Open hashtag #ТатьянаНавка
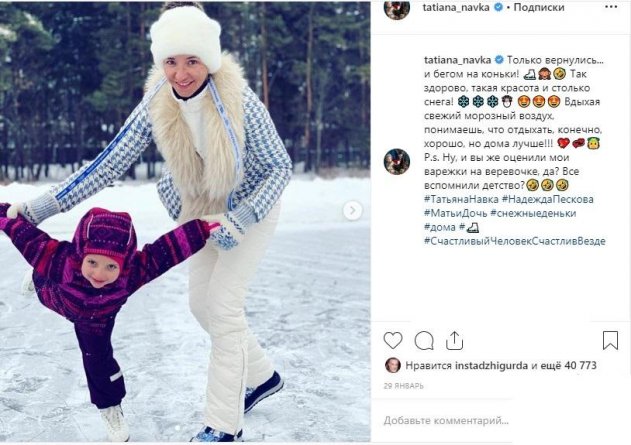This screenshot has height=445, width=631. (x=461, y=199)
